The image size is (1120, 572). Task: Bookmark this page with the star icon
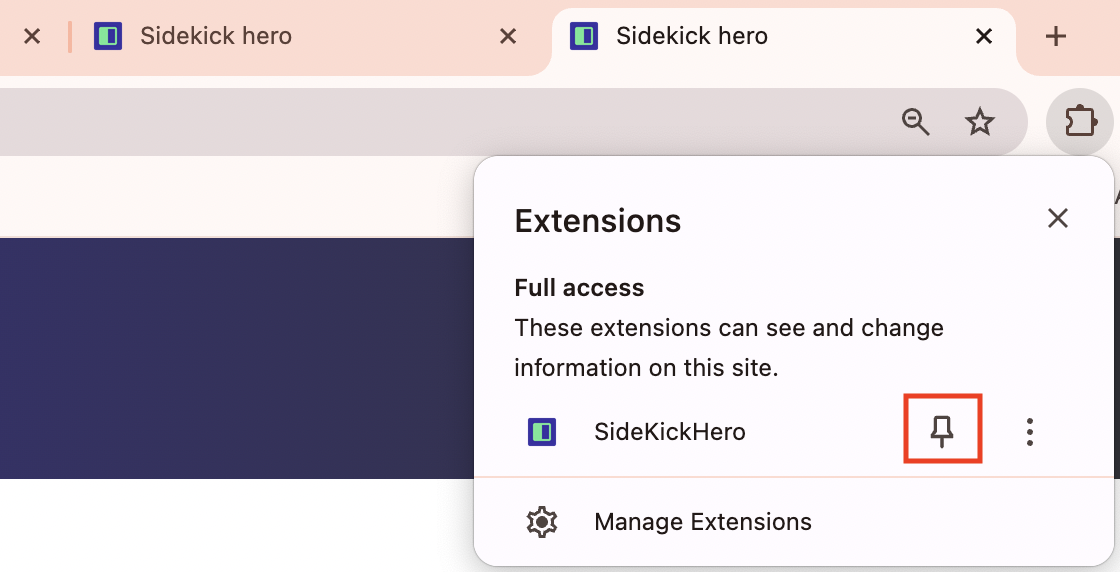point(979,122)
